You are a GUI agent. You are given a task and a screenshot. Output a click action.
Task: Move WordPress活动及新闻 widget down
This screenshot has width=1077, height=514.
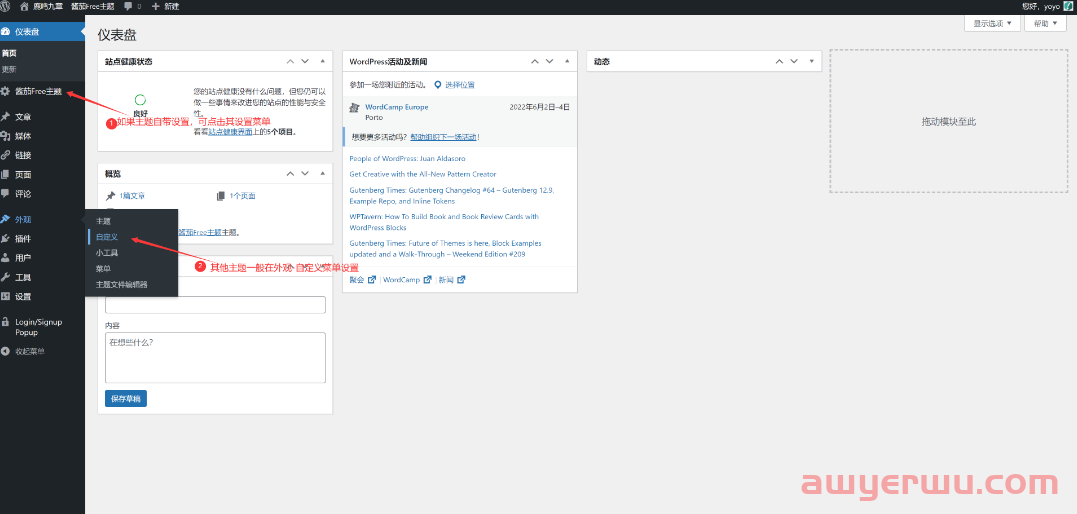549,61
